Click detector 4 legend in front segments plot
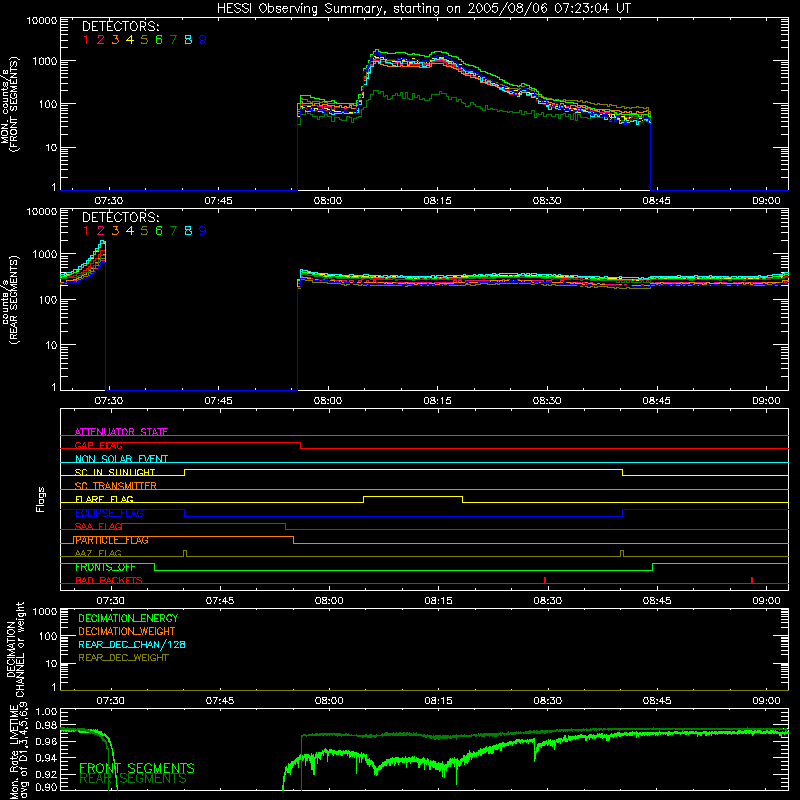Viewport: 800px width, 800px height. click(x=130, y=40)
